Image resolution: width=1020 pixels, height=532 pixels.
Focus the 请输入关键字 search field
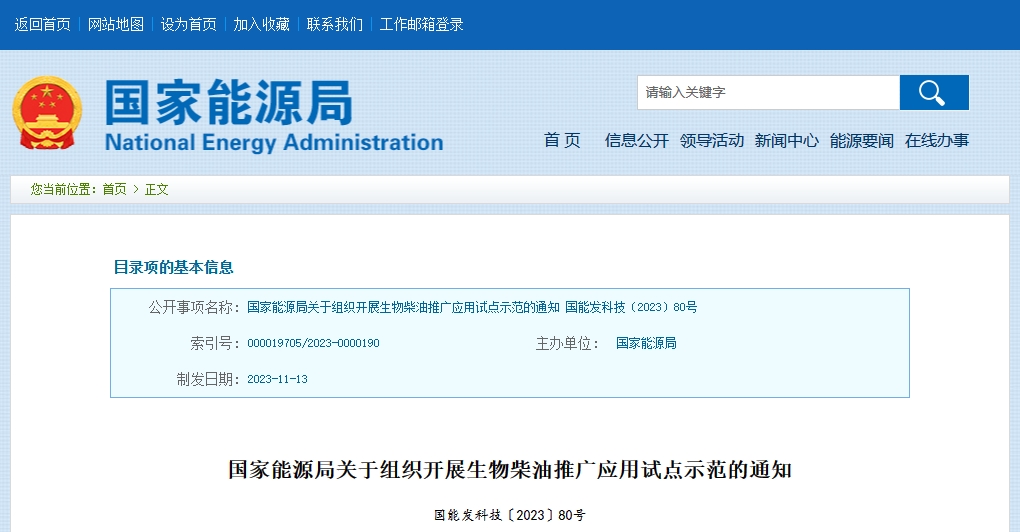[x=768, y=92]
